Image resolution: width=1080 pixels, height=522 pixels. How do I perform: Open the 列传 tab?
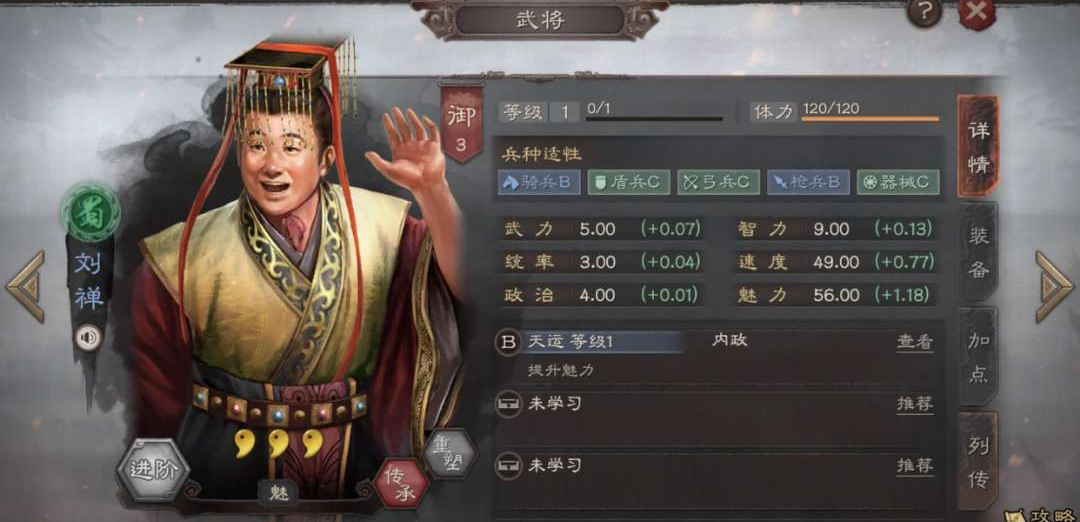click(978, 461)
